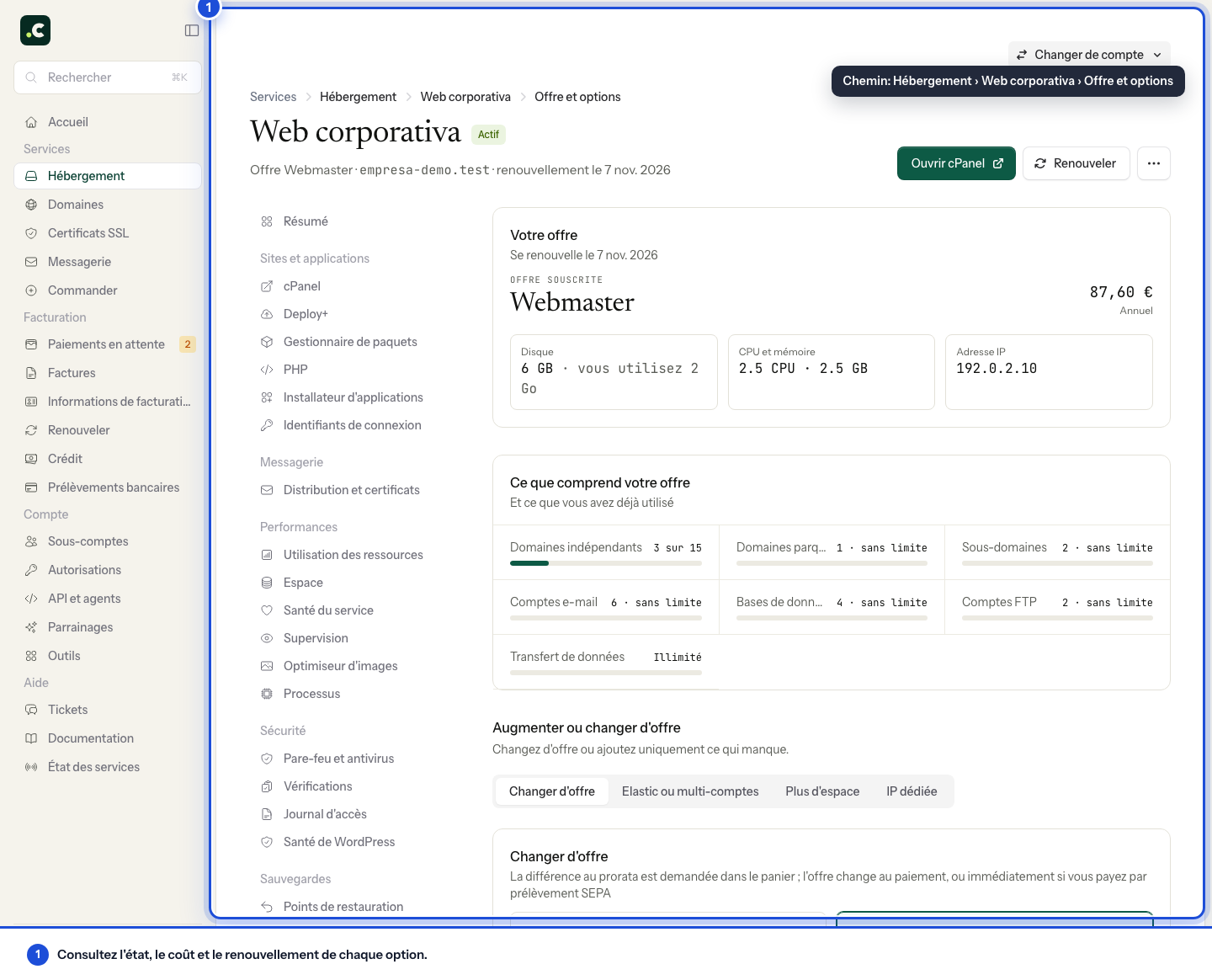The width and height of the screenshot is (1212, 980).
Task: Open Résumé in the hosting menu
Action: click(360, 221)
